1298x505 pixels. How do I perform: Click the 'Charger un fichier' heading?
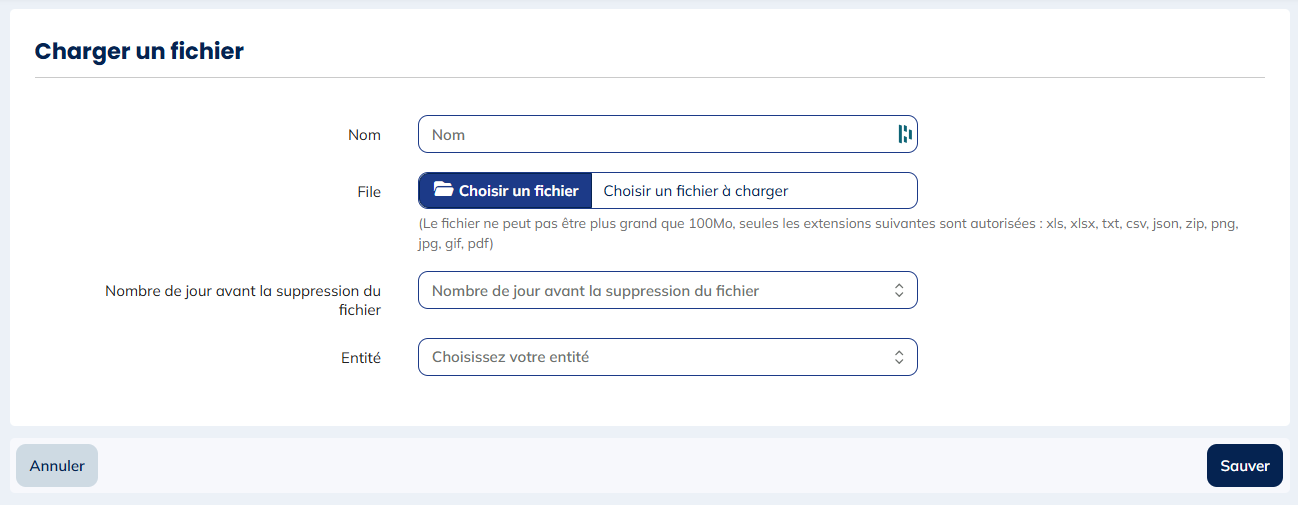click(x=139, y=51)
